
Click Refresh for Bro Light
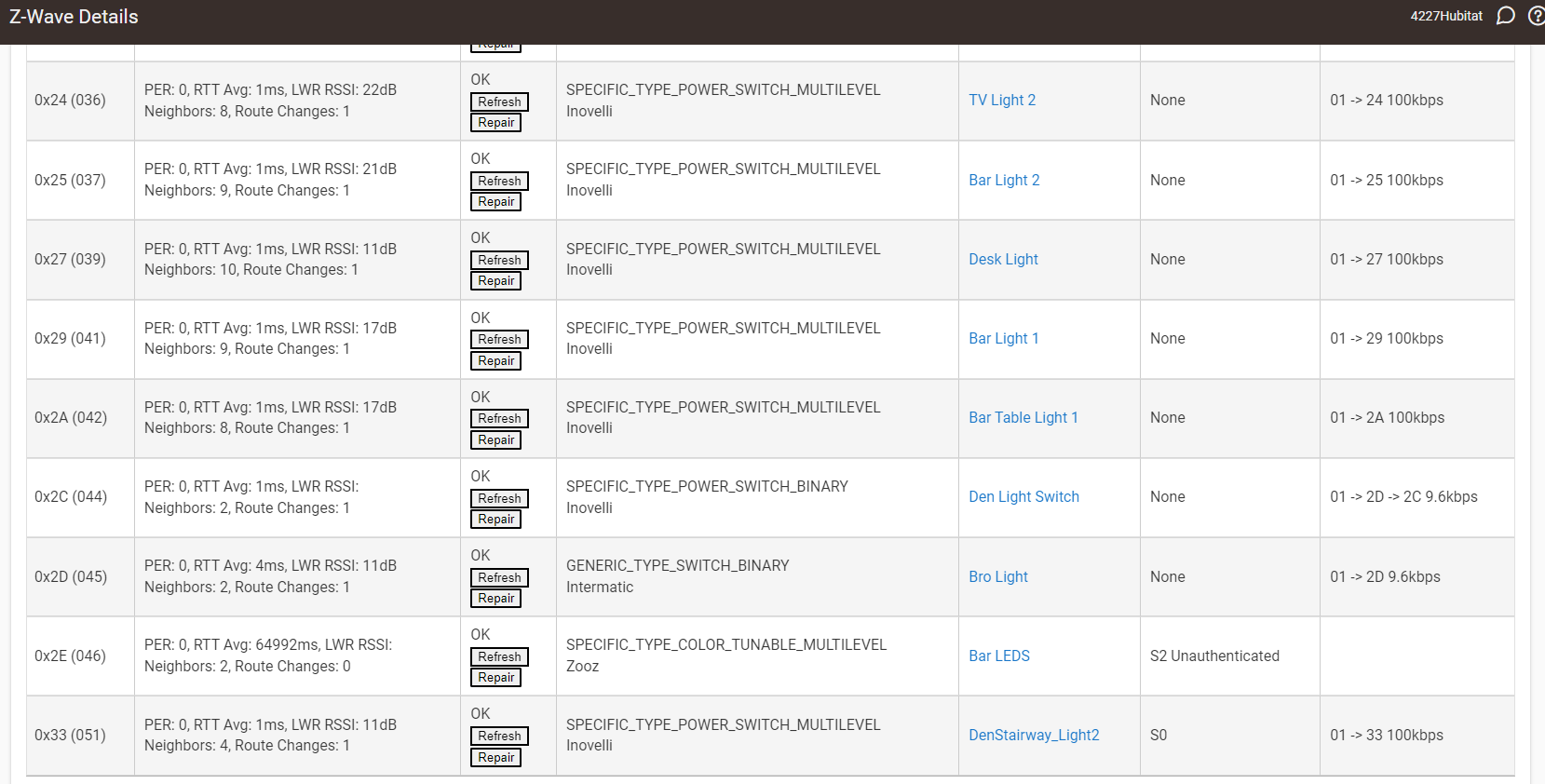(499, 577)
